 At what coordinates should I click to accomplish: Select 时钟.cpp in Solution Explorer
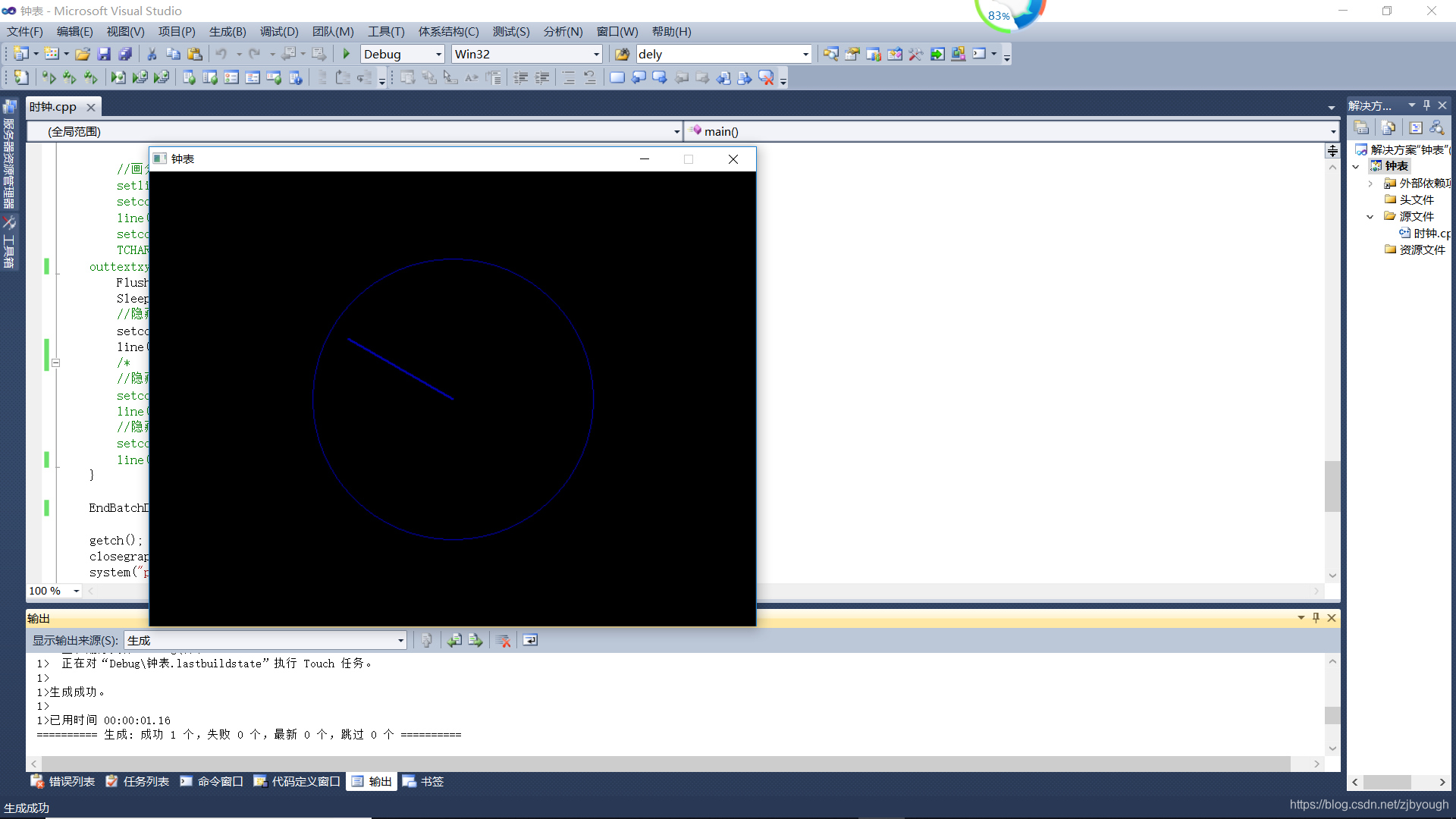click(x=1430, y=234)
